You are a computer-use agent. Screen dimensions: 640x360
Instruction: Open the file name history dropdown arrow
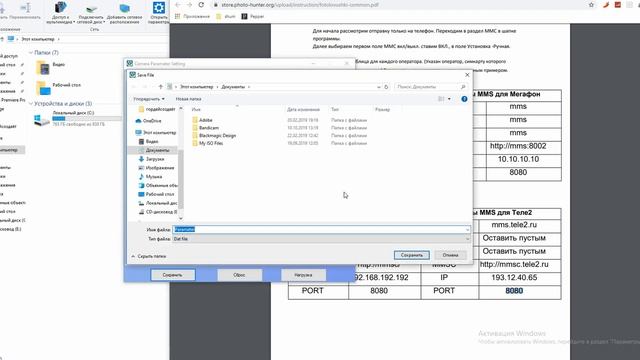(467, 229)
